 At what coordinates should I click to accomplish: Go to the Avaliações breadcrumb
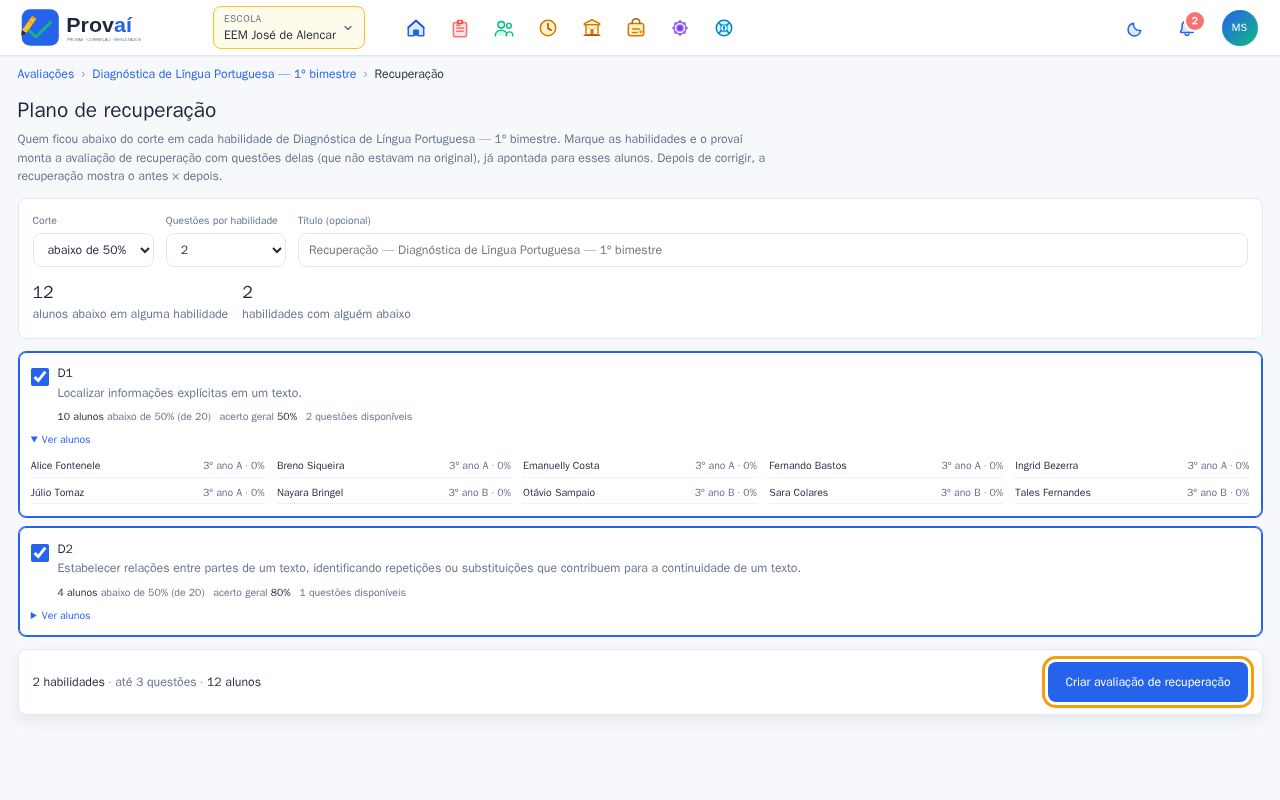[x=46, y=74]
